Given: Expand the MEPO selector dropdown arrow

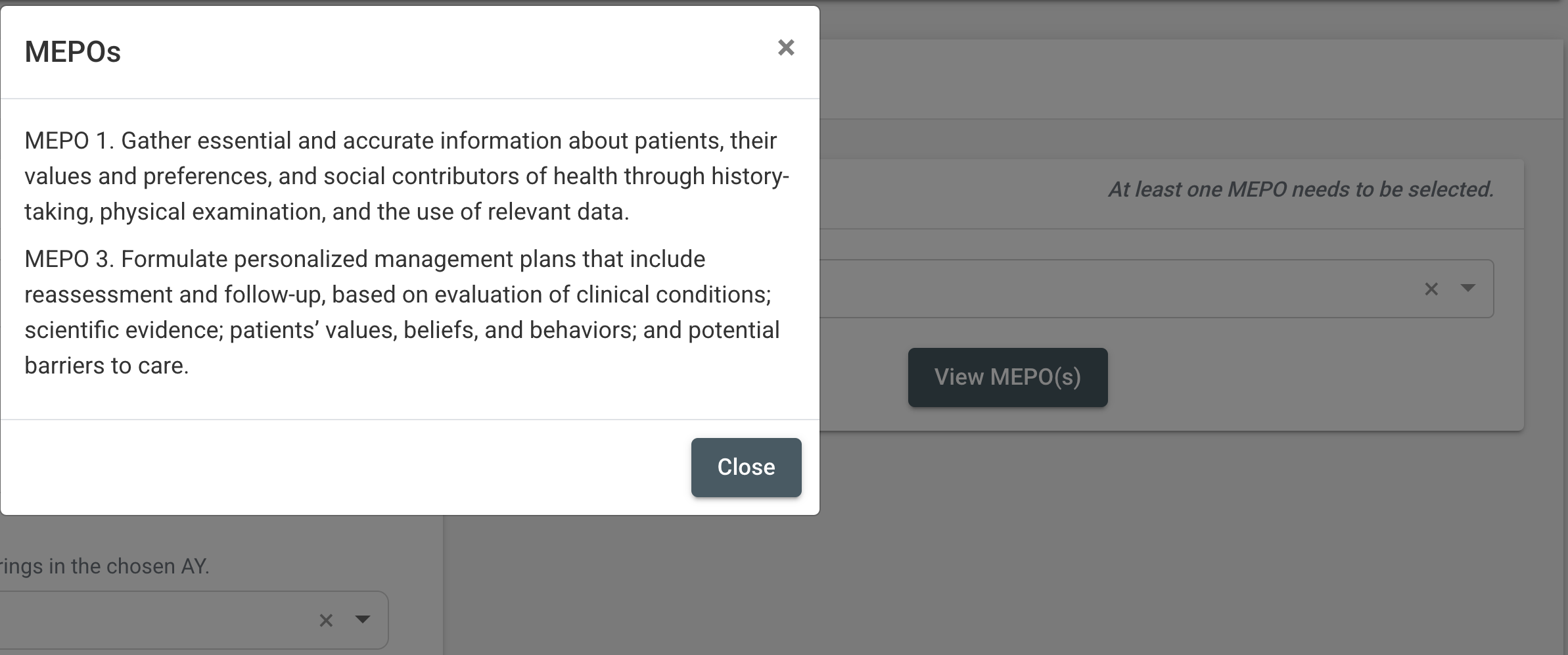Looking at the screenshot, I should pos(1467,288).
